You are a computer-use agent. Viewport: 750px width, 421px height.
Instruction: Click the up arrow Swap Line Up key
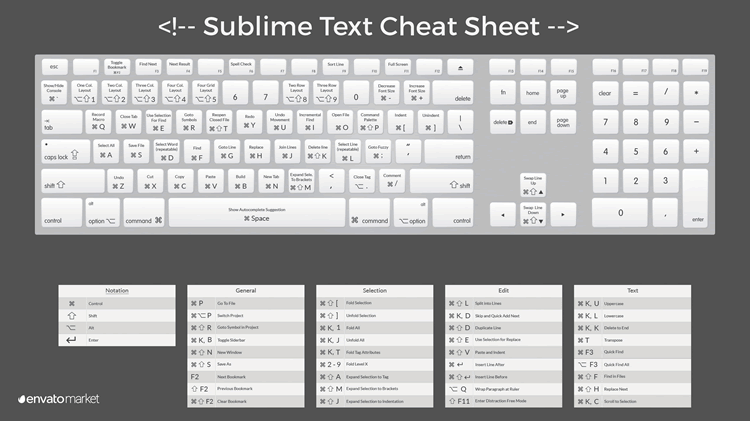point(533,186)
